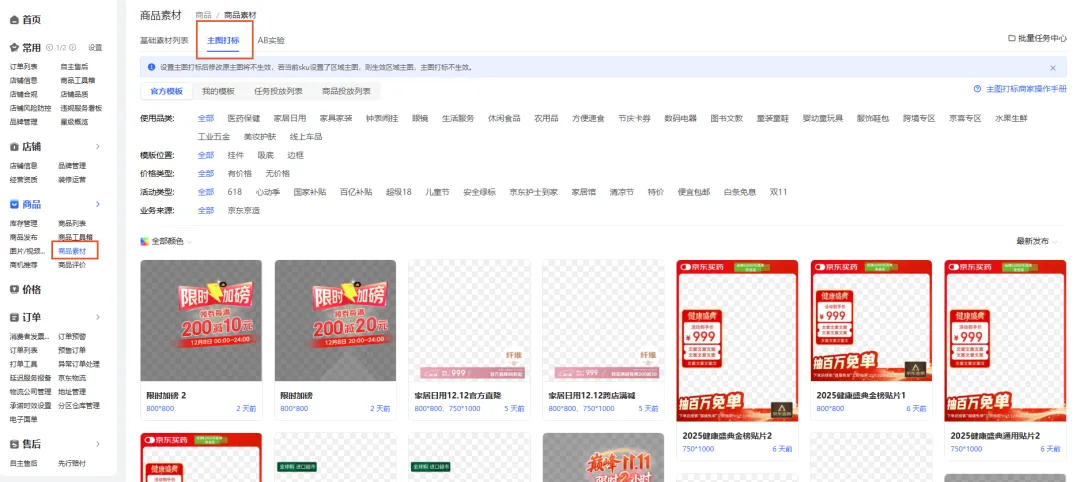Switch to AB实验 tab
The height and width of the screenshot is (482, 1080).
click(271, 41)
